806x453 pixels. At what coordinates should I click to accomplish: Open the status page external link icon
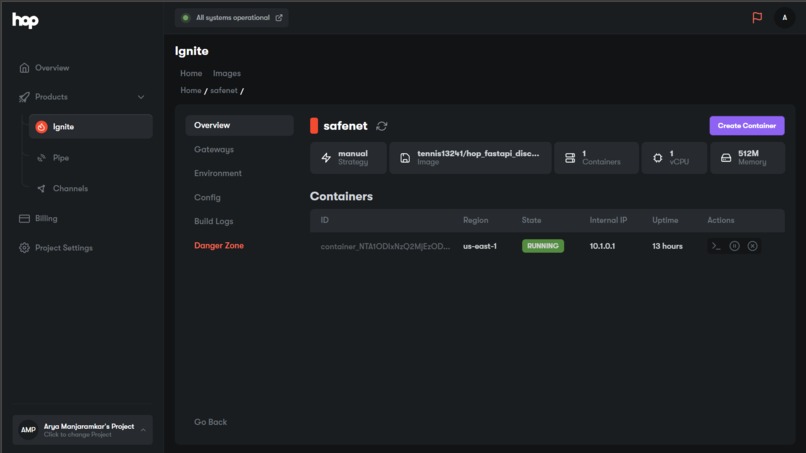click(x=279, y=17)
